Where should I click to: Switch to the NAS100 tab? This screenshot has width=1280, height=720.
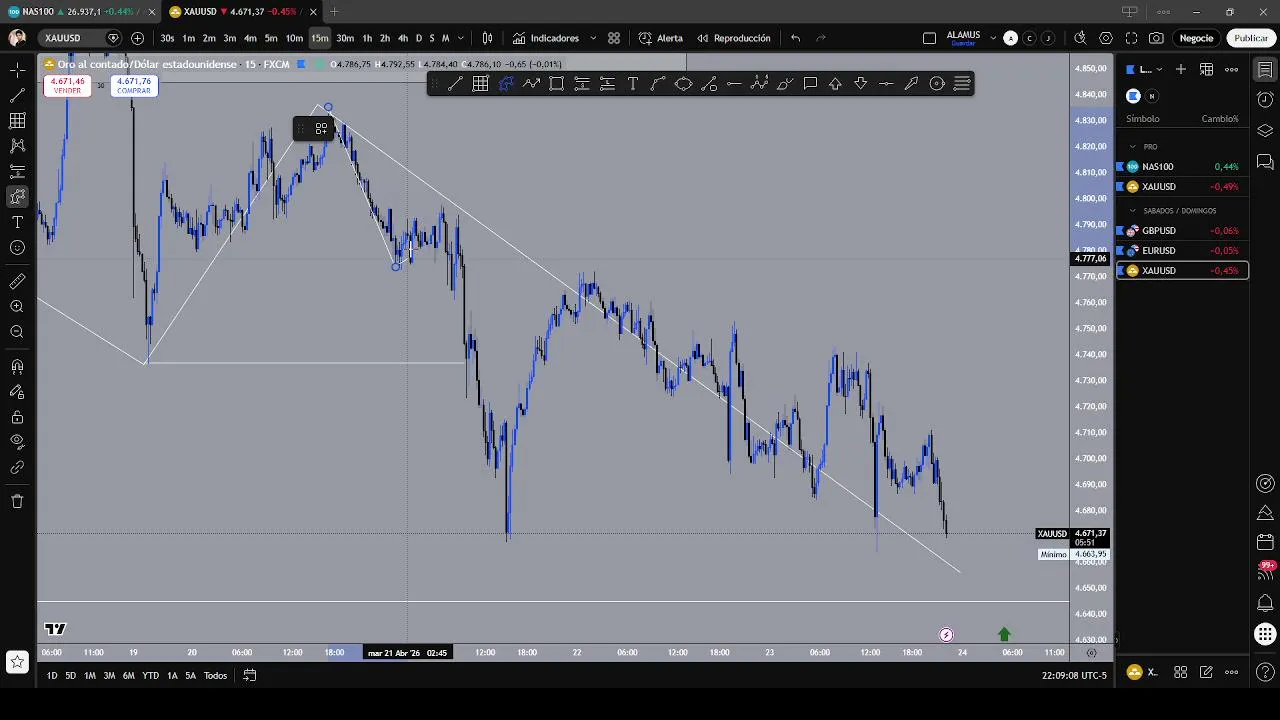click(80, 12)
